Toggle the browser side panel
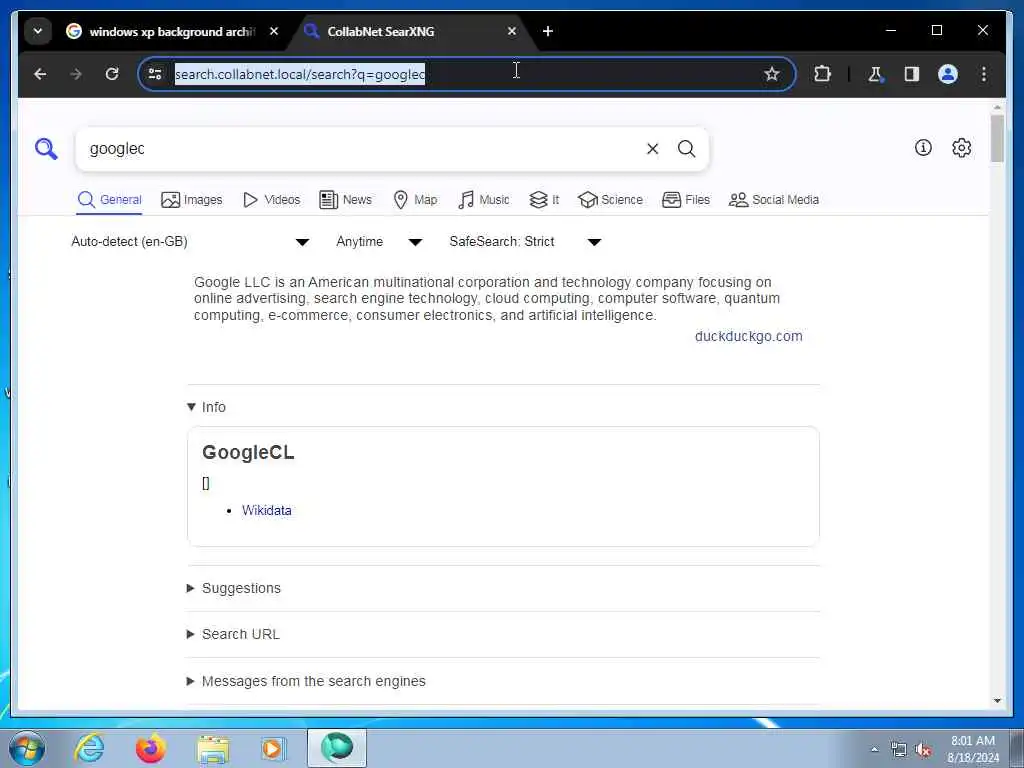Screen dimensions: 1024x768 [912, 74]
